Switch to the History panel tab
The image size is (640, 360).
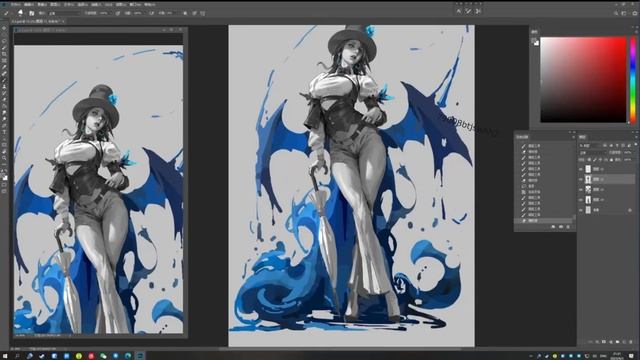tap(522, 136)
